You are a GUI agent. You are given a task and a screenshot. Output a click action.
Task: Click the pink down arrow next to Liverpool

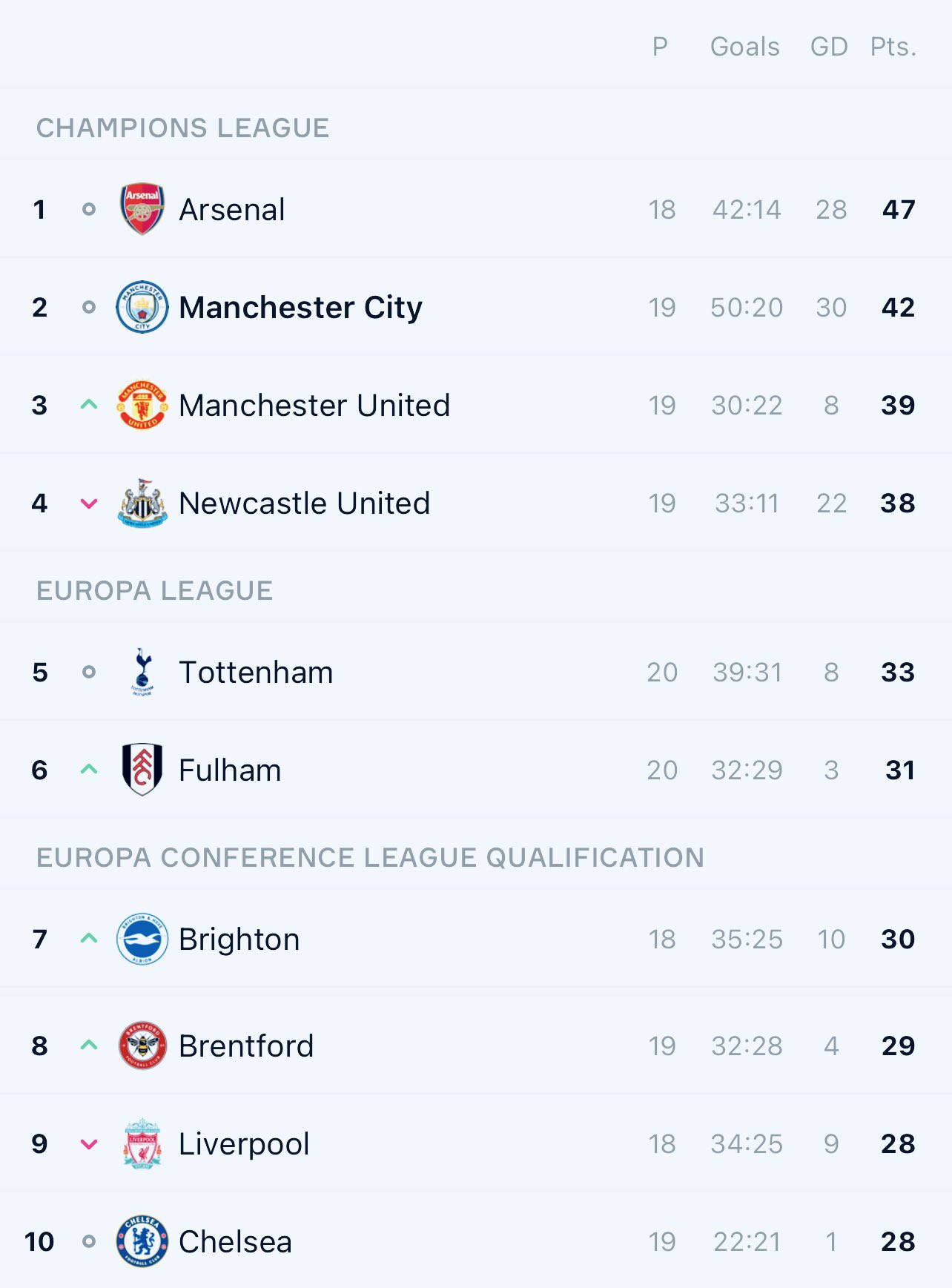coord(89,1144)
